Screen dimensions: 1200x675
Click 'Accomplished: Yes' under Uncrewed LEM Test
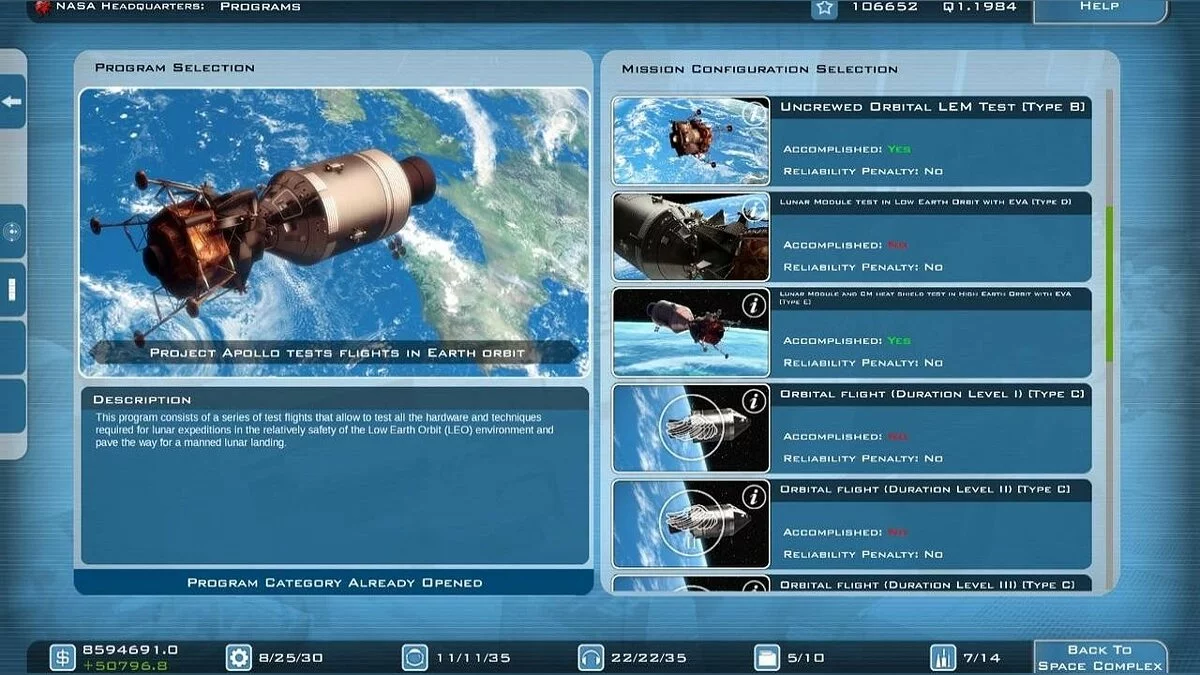click(847, 149)
